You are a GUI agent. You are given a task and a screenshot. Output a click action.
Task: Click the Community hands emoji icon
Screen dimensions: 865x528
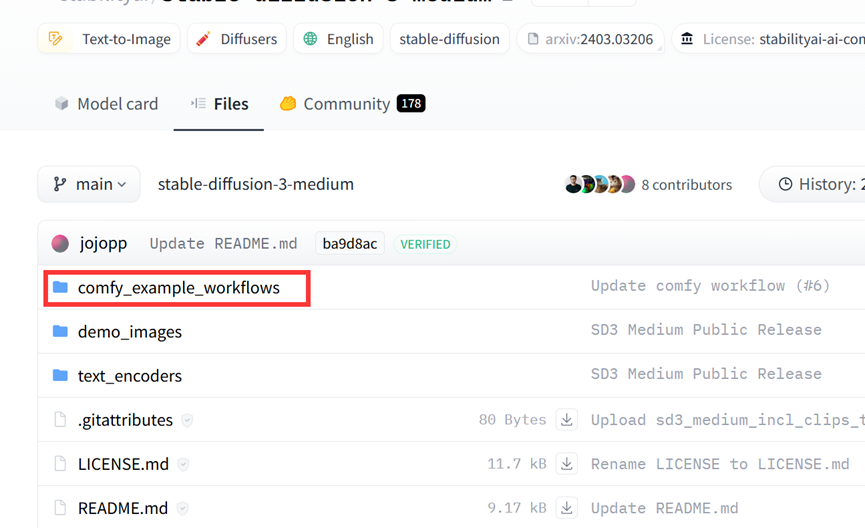tap(288, 103)
